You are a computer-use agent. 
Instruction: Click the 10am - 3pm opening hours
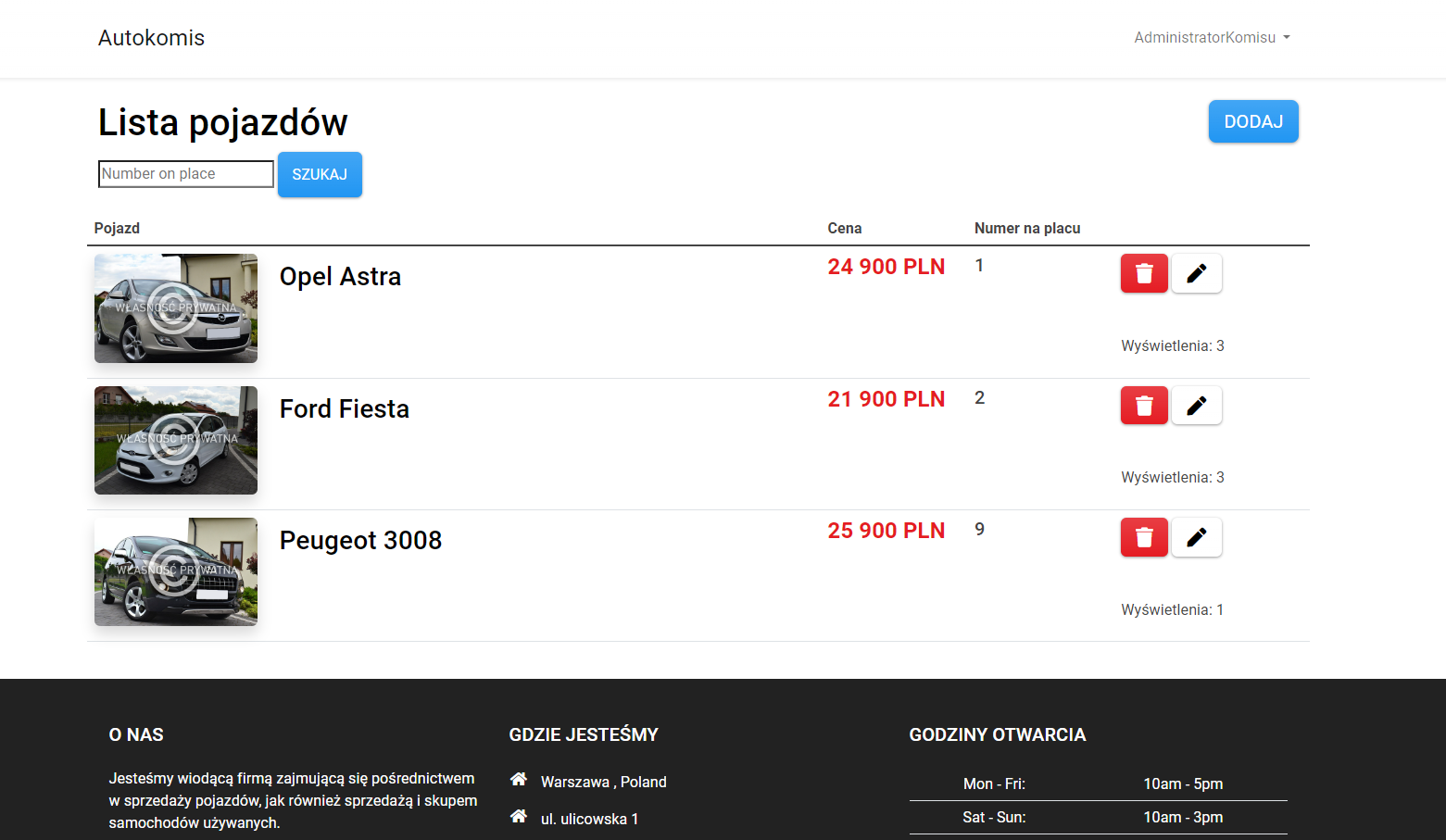pos(1183,817)
